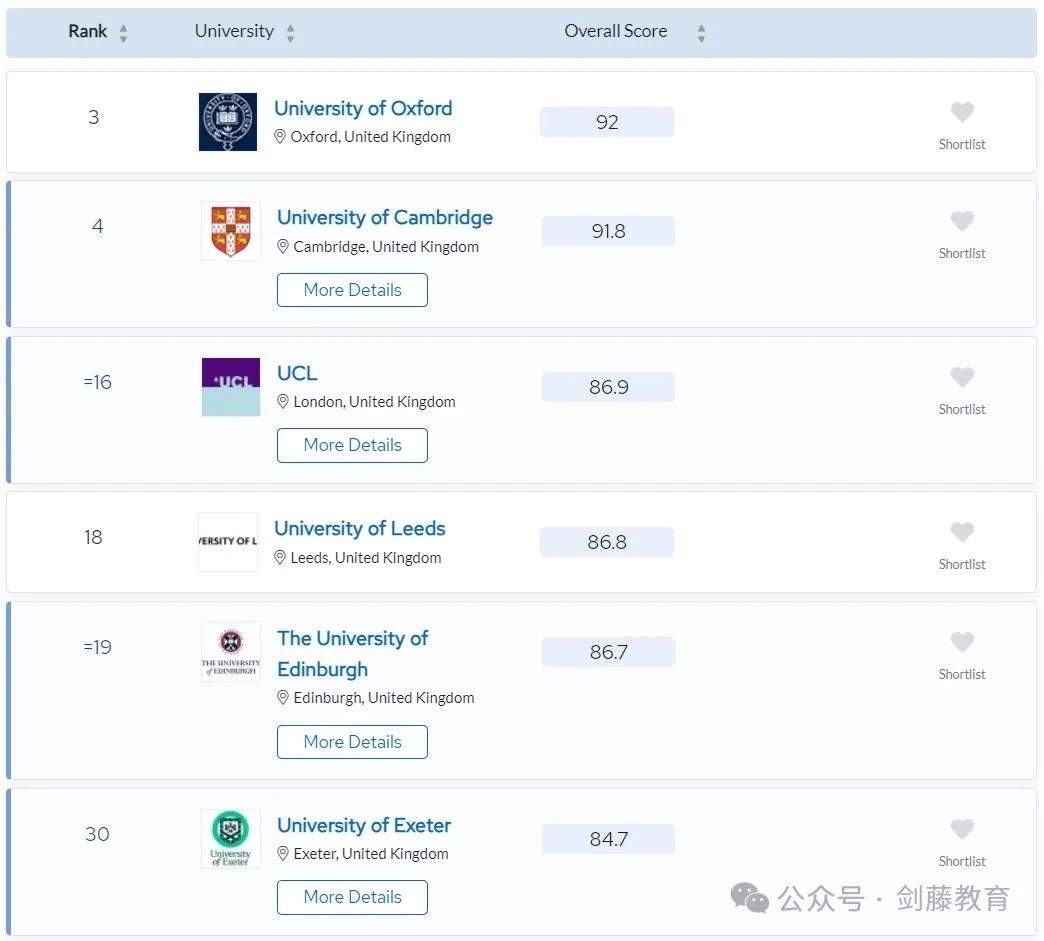Screen dimensions: 1044x941
Task: Click the University of Exeter logo
Action: (x=230, y=838)
